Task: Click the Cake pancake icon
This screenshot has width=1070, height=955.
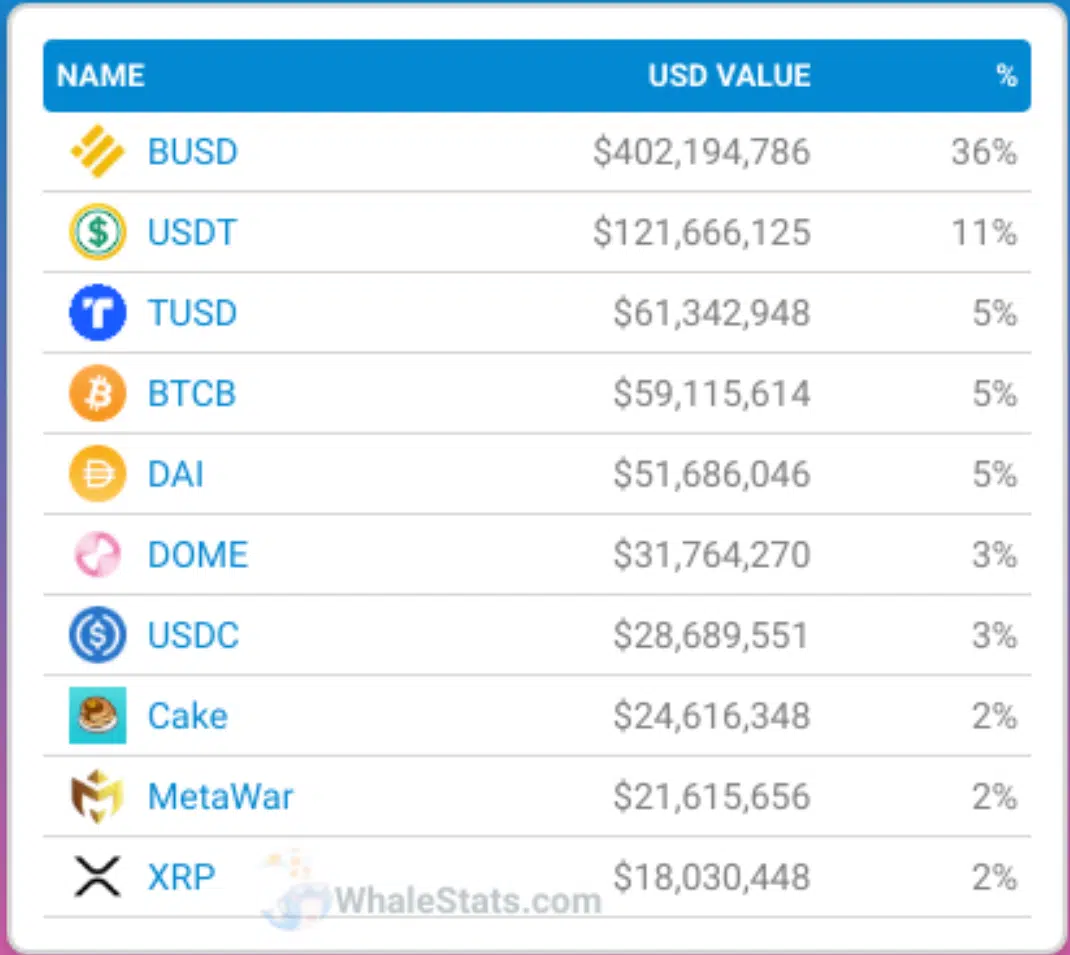Action: point(97,716)
